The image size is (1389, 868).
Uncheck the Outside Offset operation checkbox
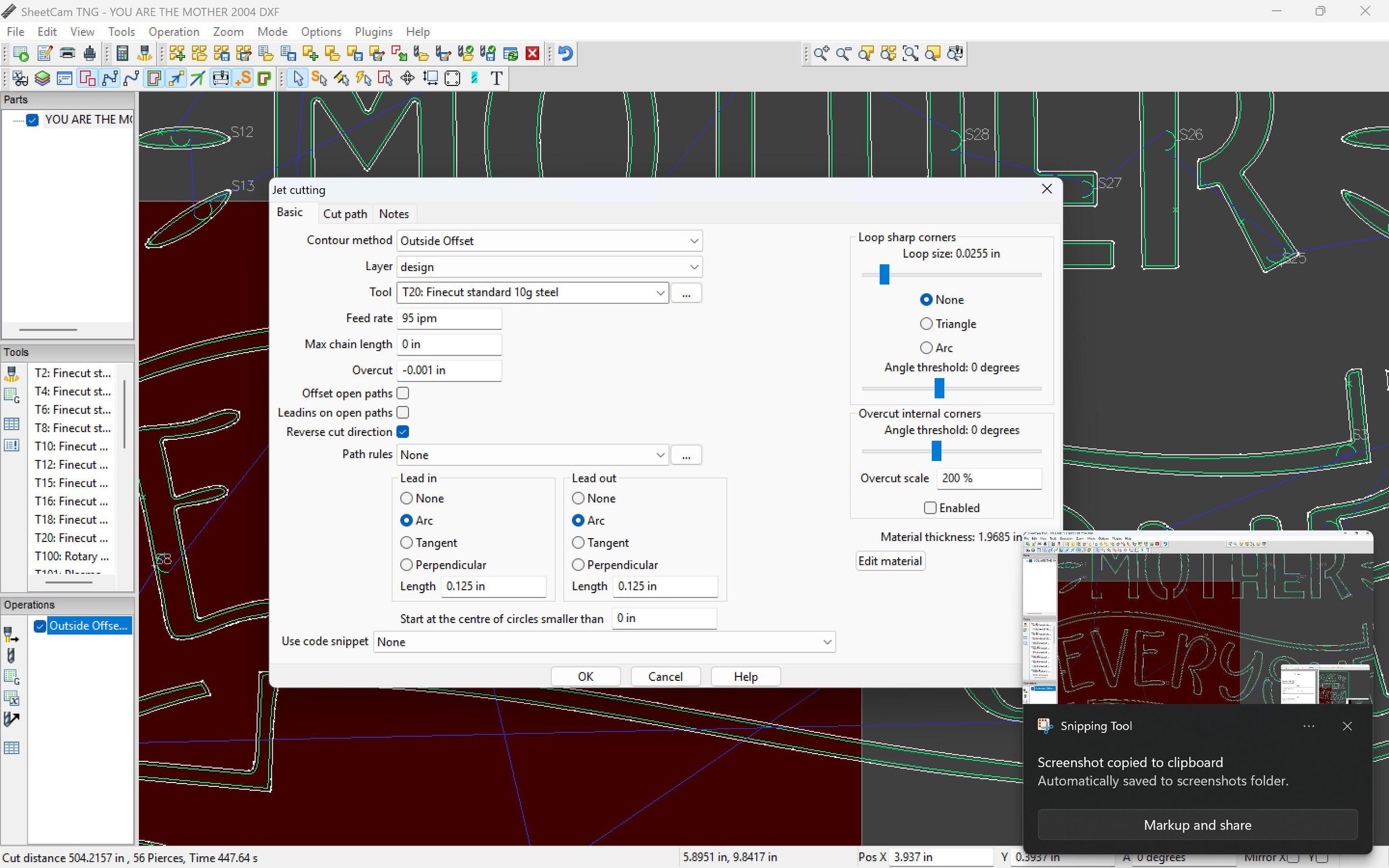[x=39, y=626]
